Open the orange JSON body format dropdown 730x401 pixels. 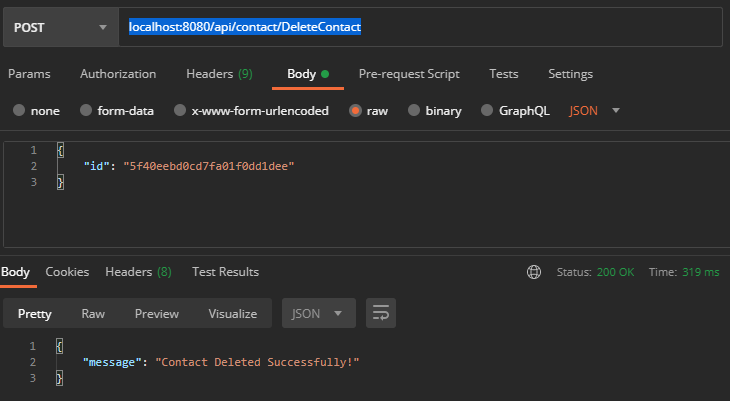tap(595, 111)
